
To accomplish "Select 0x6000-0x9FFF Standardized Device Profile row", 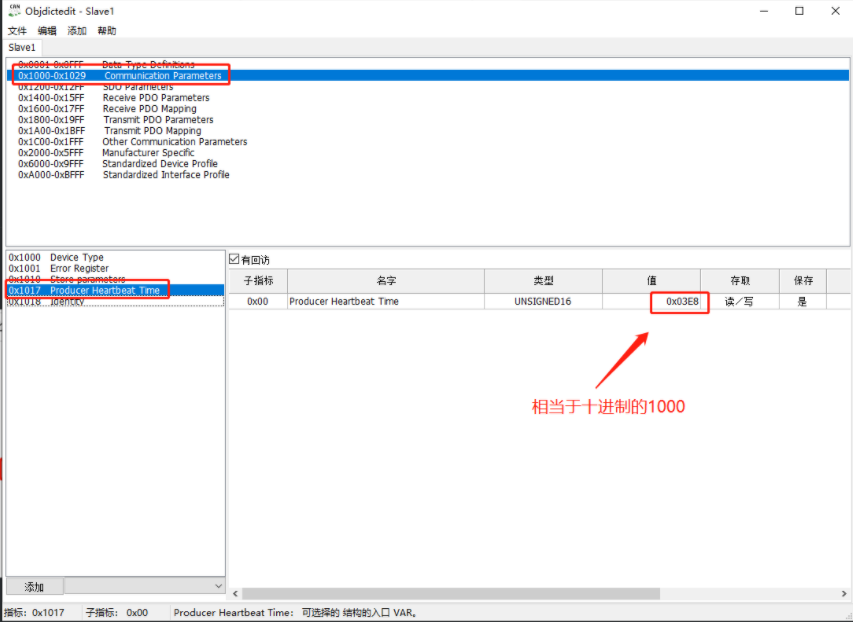I will pos(427,163).
